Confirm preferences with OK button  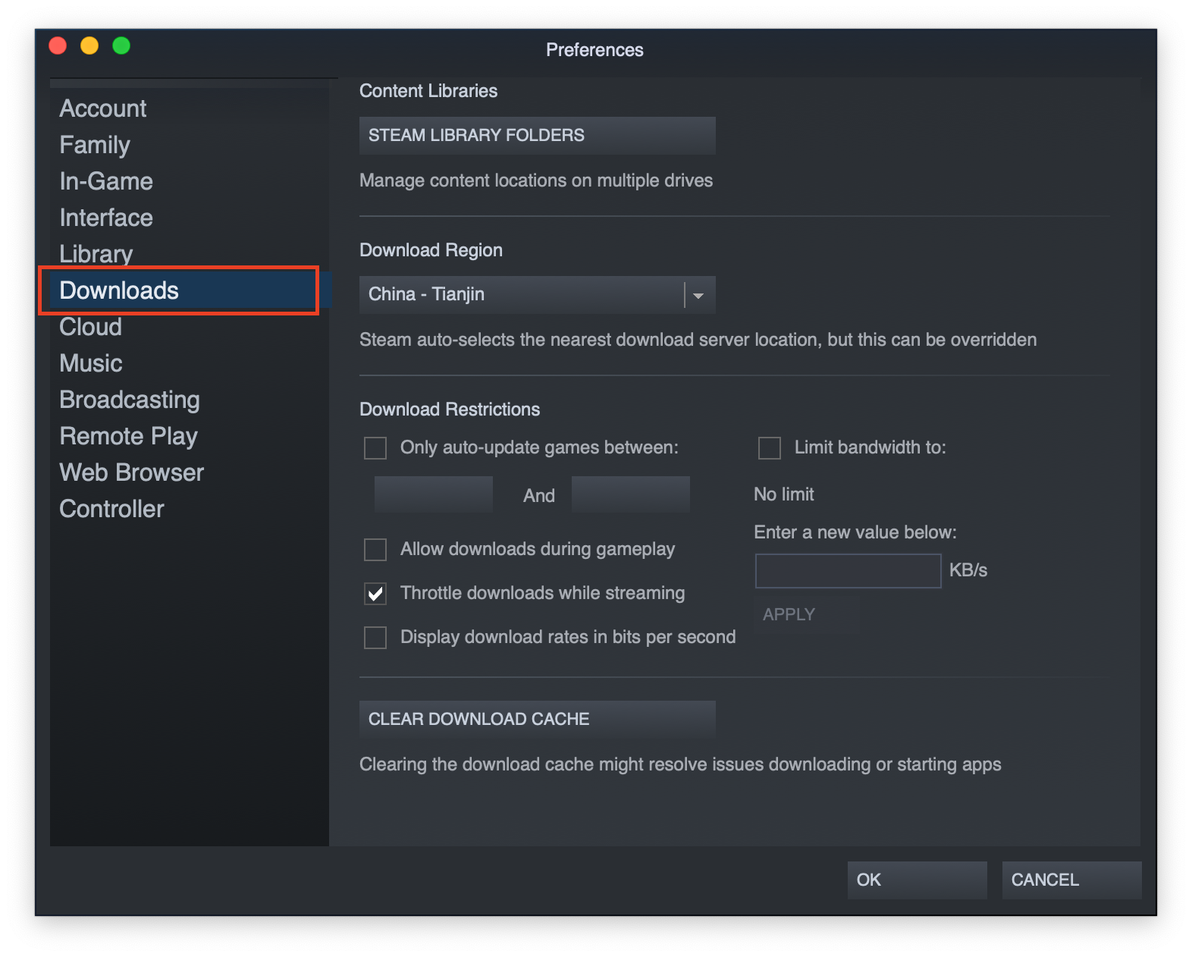(x=916, y=880)
